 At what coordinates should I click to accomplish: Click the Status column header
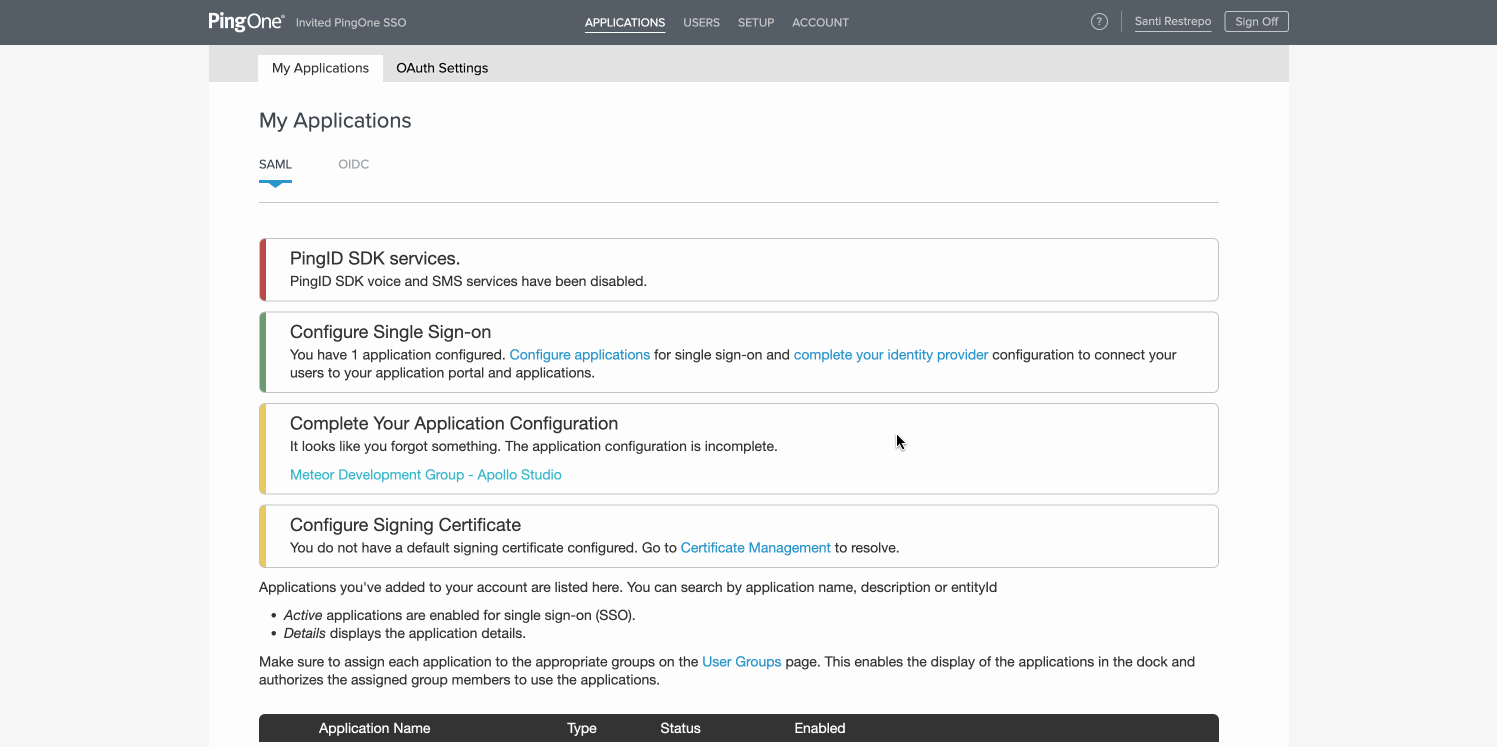pyautogui.click(x=680, y=728)
